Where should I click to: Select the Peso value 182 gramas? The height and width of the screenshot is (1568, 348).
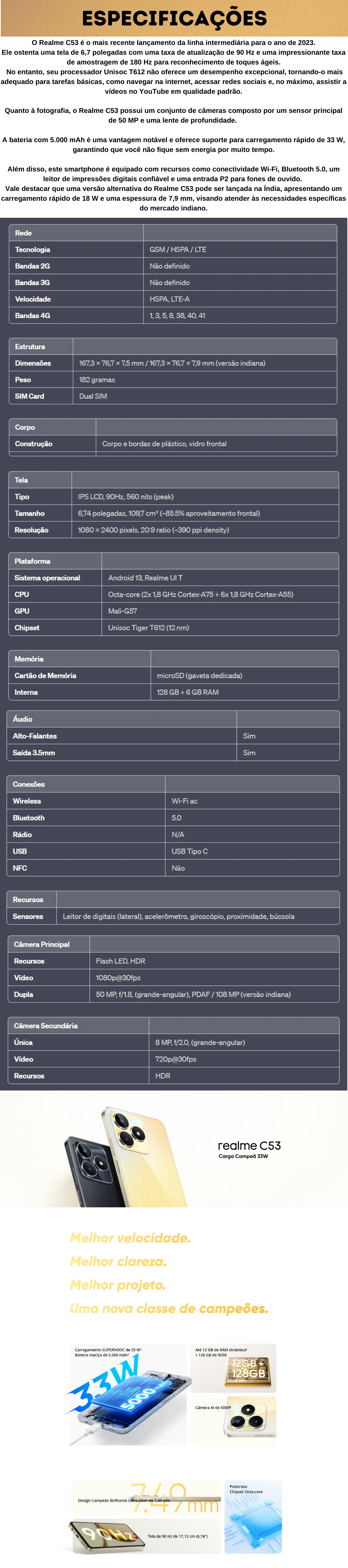97,379
